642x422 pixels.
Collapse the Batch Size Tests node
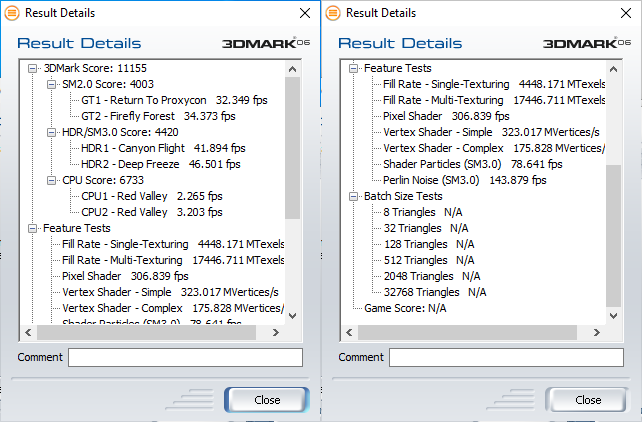353,196
